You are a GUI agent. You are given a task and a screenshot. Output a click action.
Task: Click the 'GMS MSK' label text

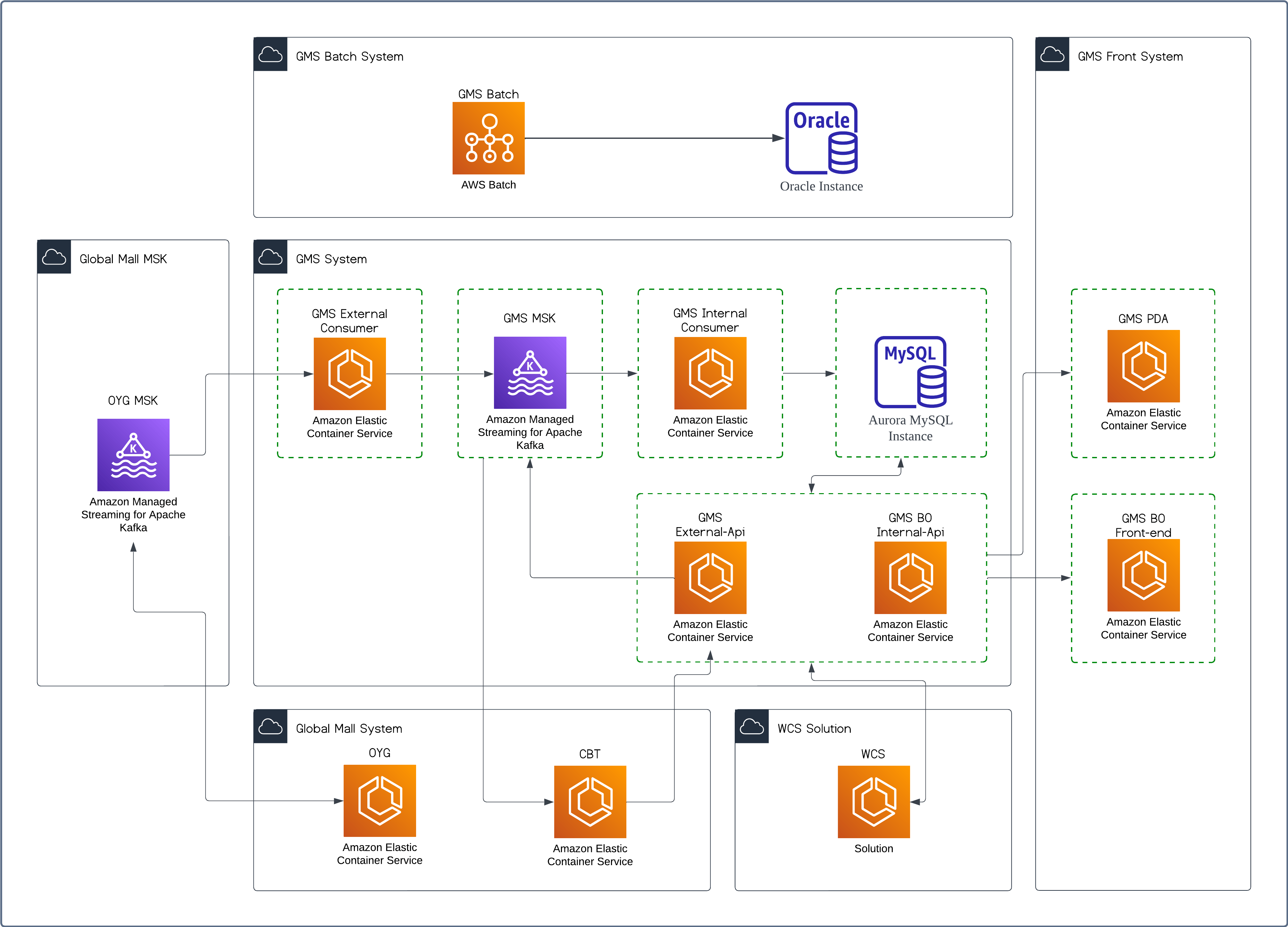[x=529, y=318]
